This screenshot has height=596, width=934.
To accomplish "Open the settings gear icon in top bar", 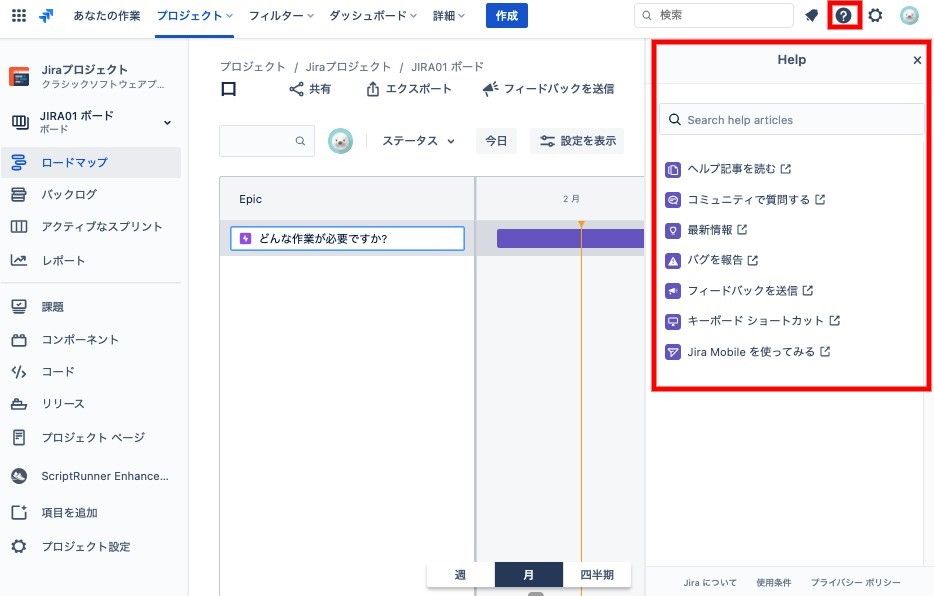I will click(875, 15).
